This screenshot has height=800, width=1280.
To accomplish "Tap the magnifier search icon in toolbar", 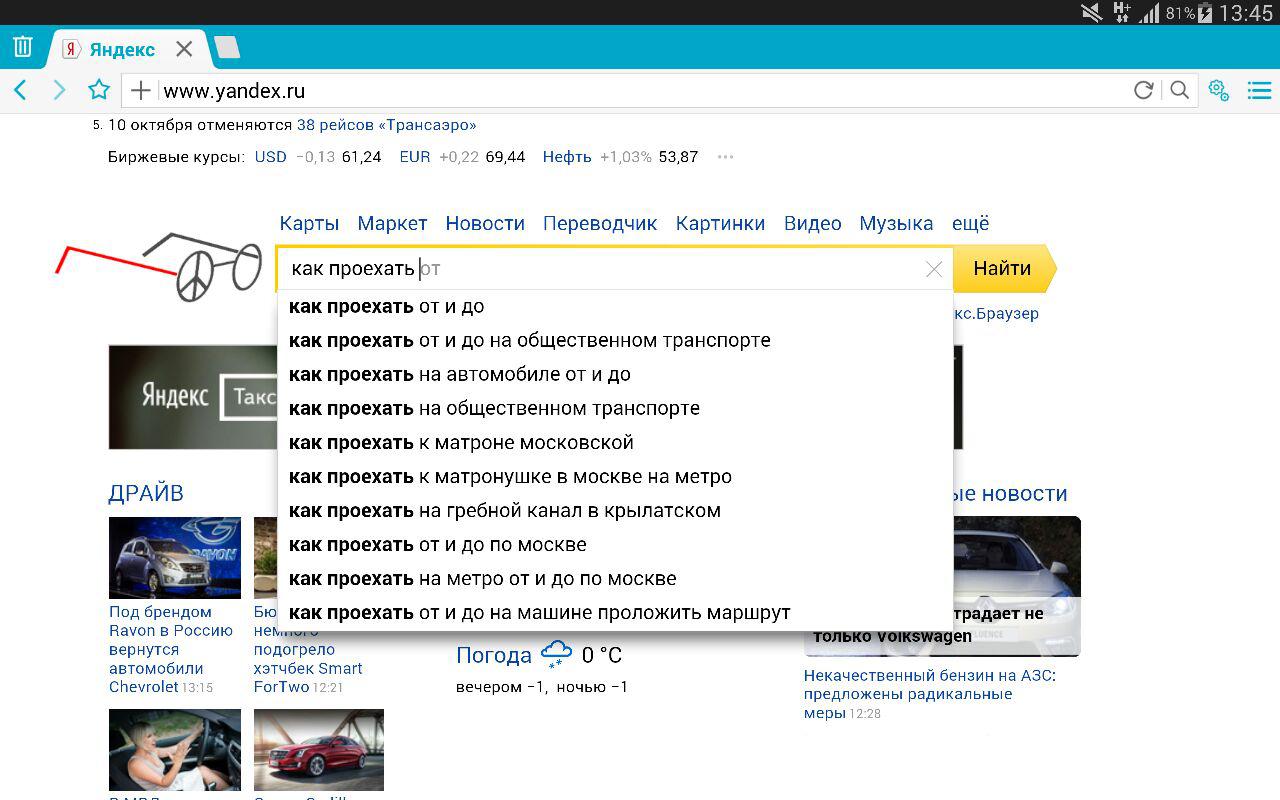I will pyautogui.click(x=1180, y=91).
